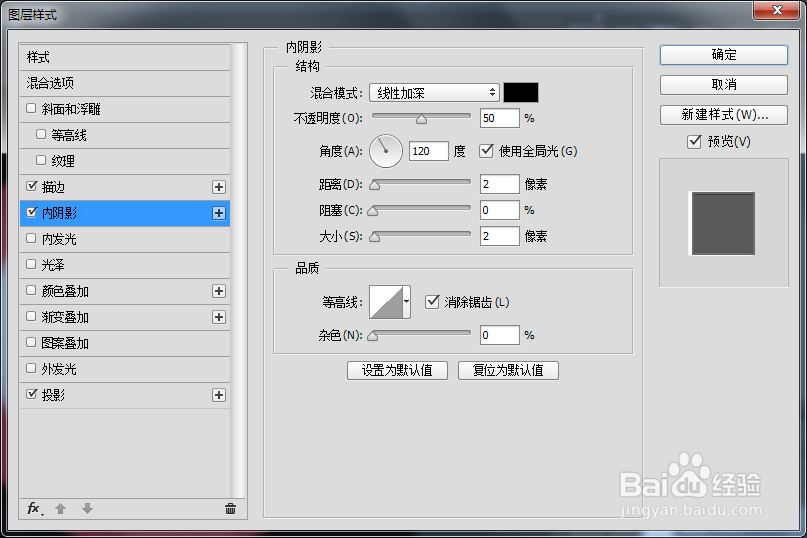
Task: Select 混合选项 in the left list
Action: [x=125, y=83]
